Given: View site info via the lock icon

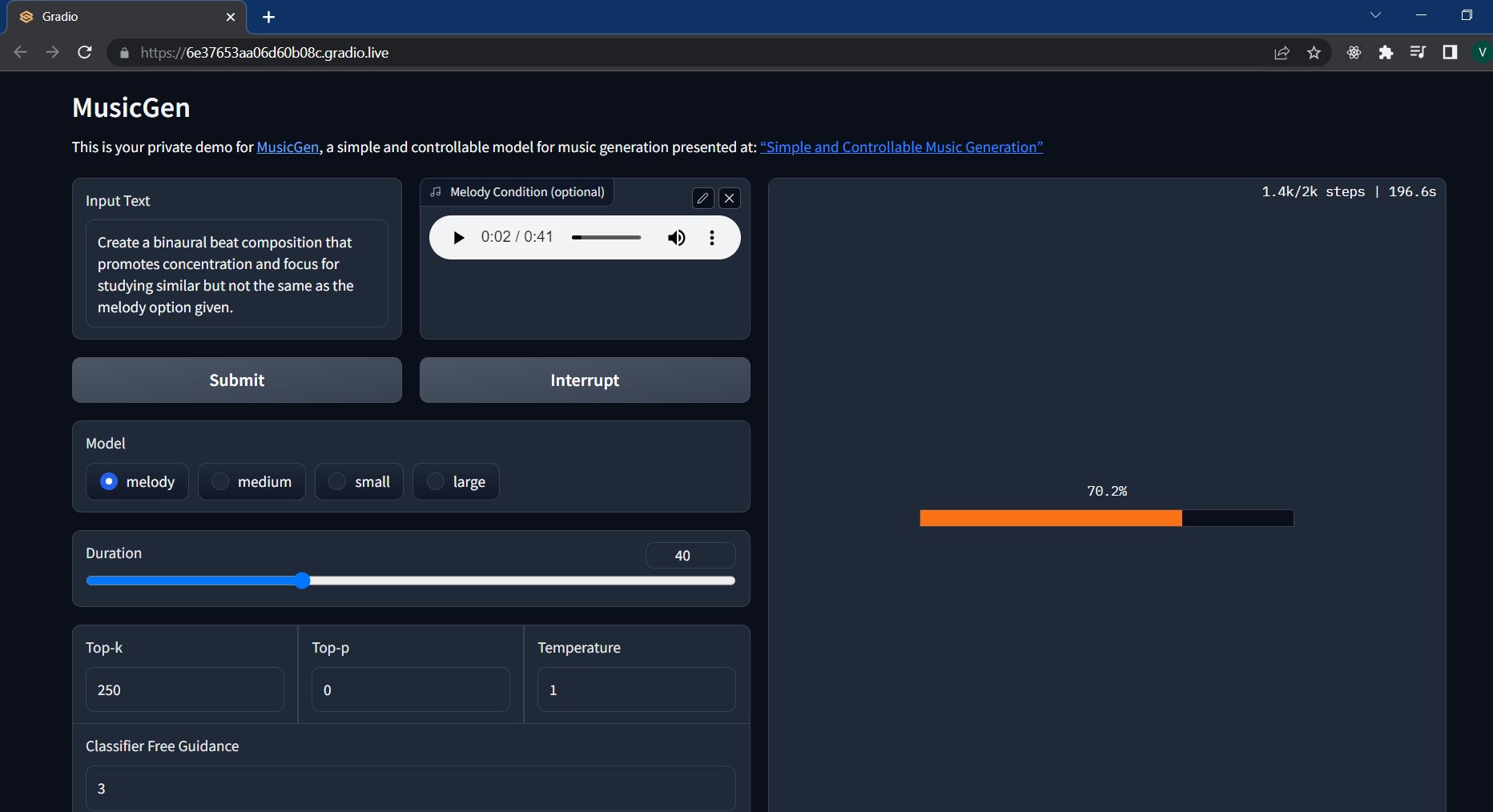Looking at the screenshot, I should (123, 53).
